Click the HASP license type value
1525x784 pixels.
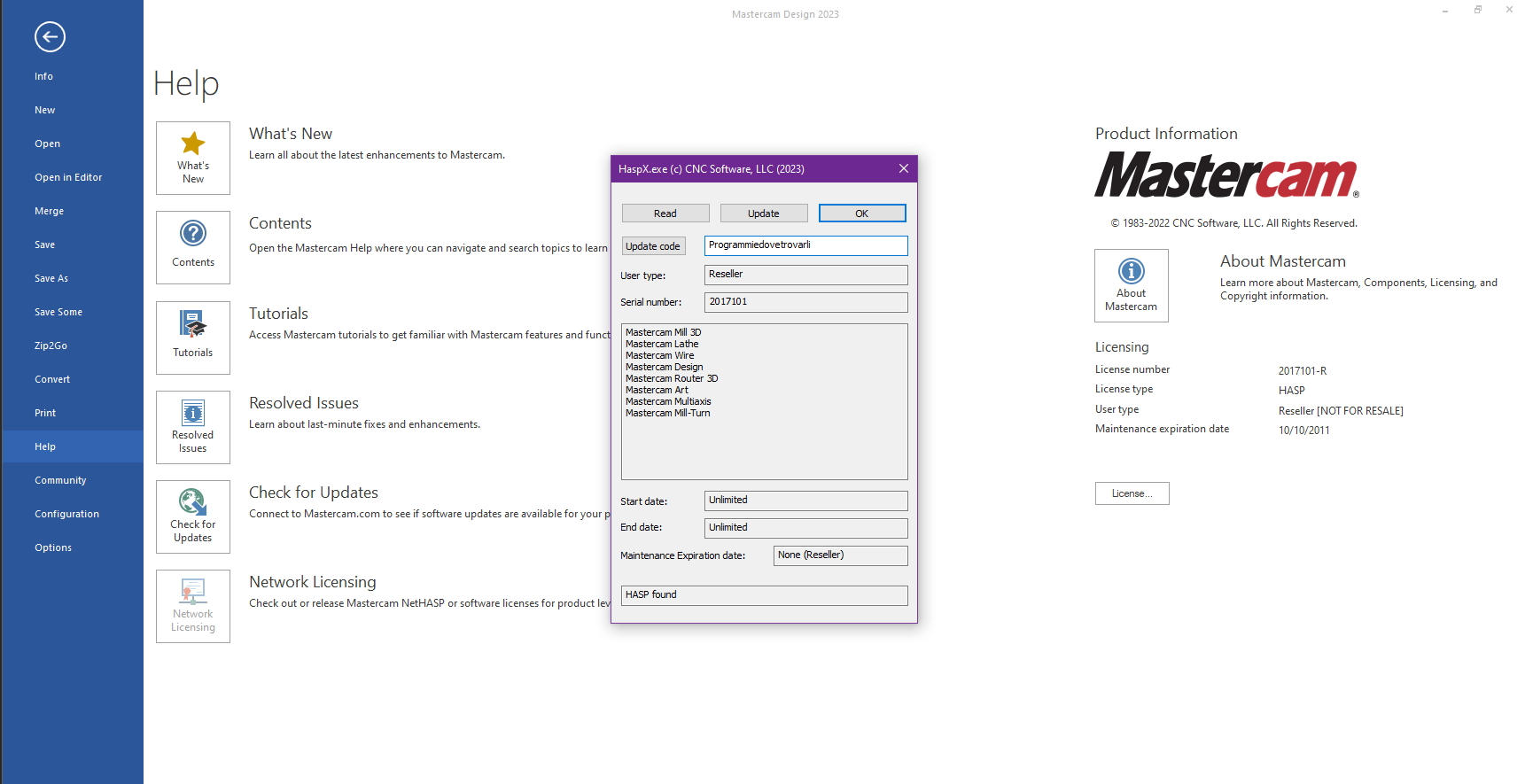(1291, 391)
